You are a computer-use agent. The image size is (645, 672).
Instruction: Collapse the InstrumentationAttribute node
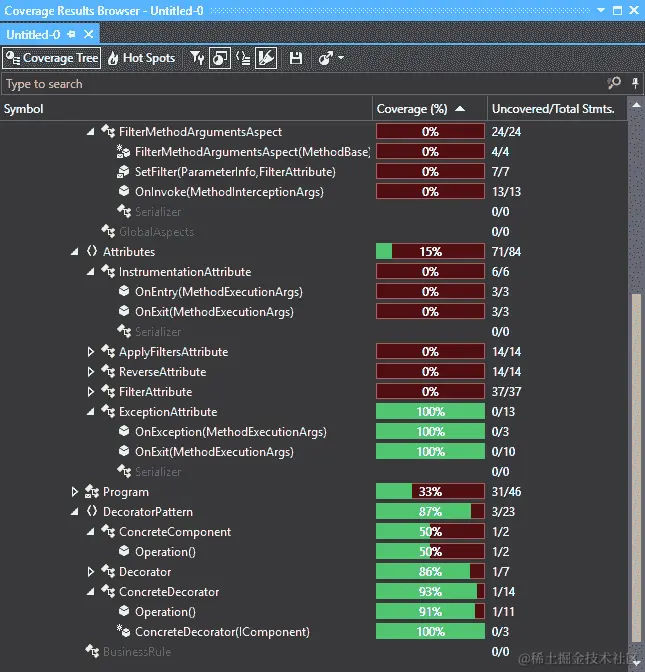90,272
